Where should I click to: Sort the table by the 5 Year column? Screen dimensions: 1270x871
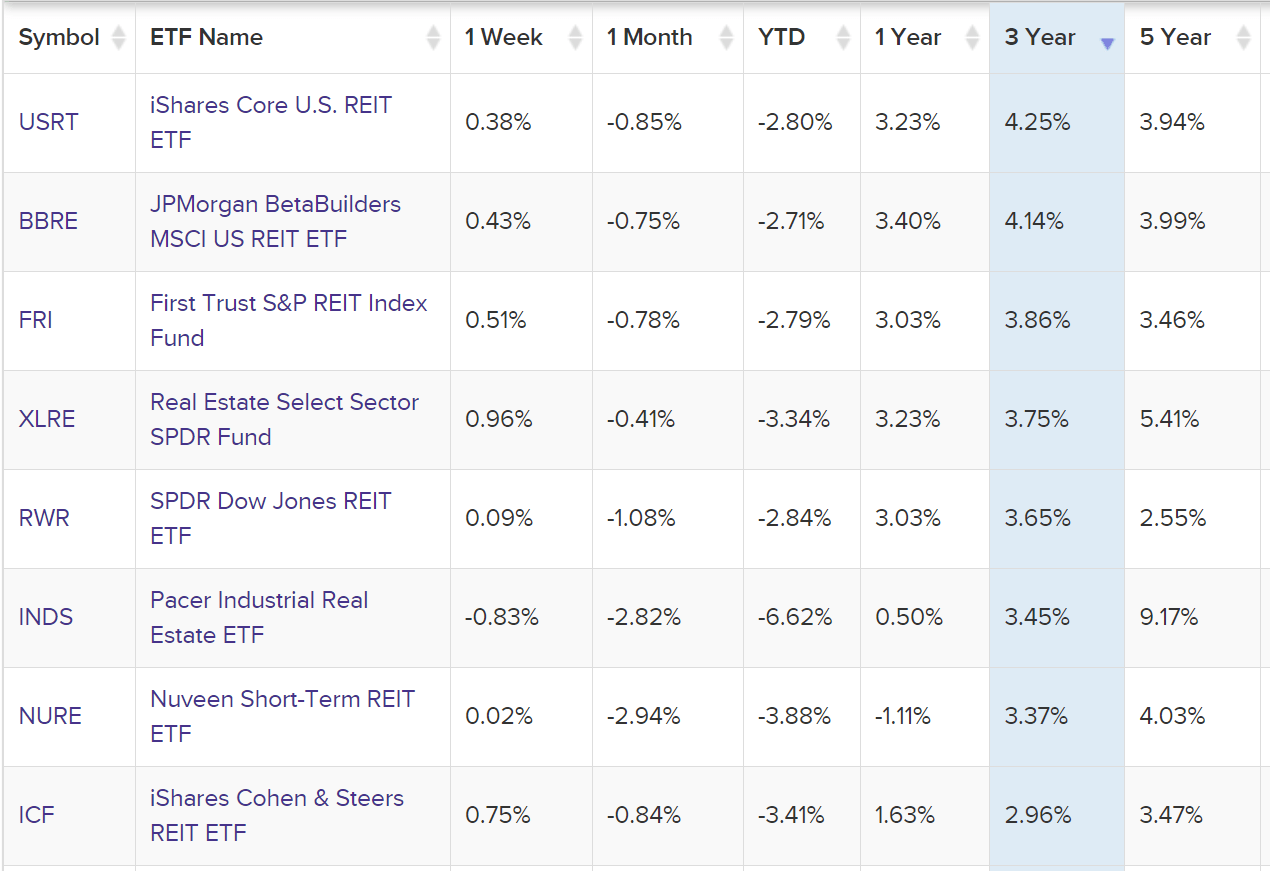pyautogui.click(x=1175, y=37)
